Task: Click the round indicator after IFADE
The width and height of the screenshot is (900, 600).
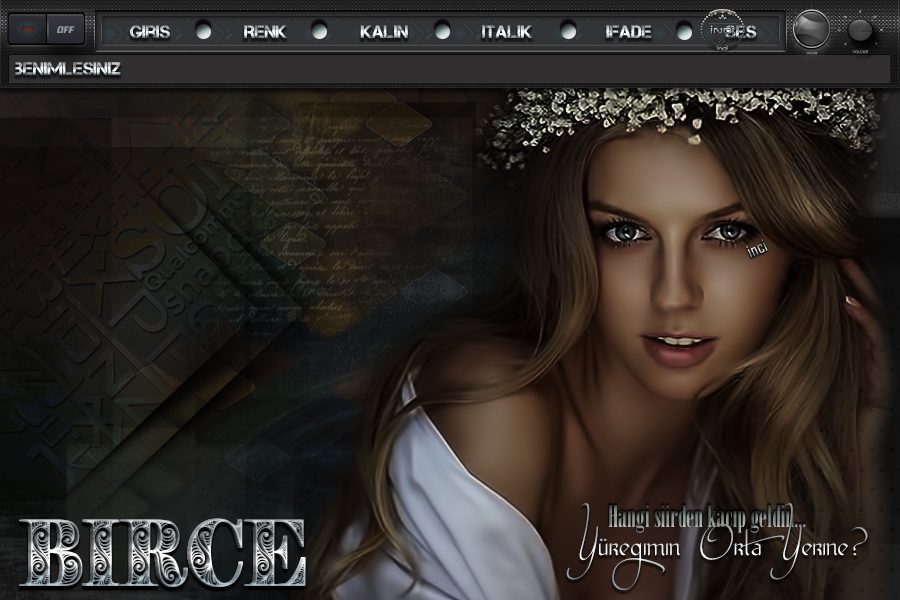Action: [x=684, y=31]
